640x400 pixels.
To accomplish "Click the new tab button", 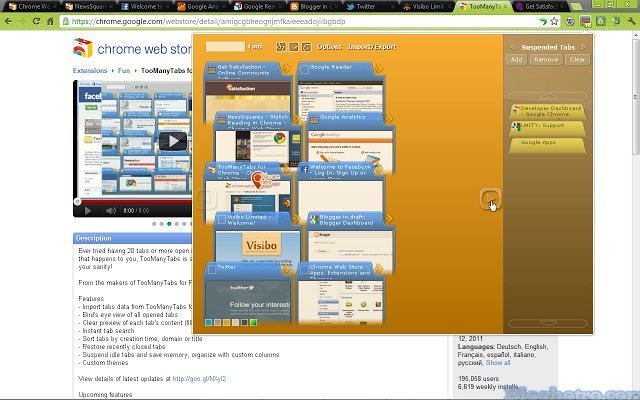I will [x=576, y=7].
